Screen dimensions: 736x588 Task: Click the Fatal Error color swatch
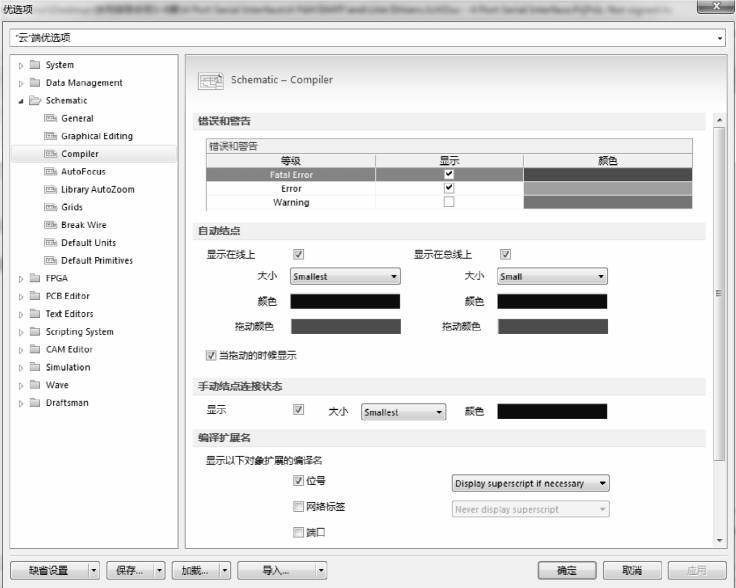tap(608, 175)
